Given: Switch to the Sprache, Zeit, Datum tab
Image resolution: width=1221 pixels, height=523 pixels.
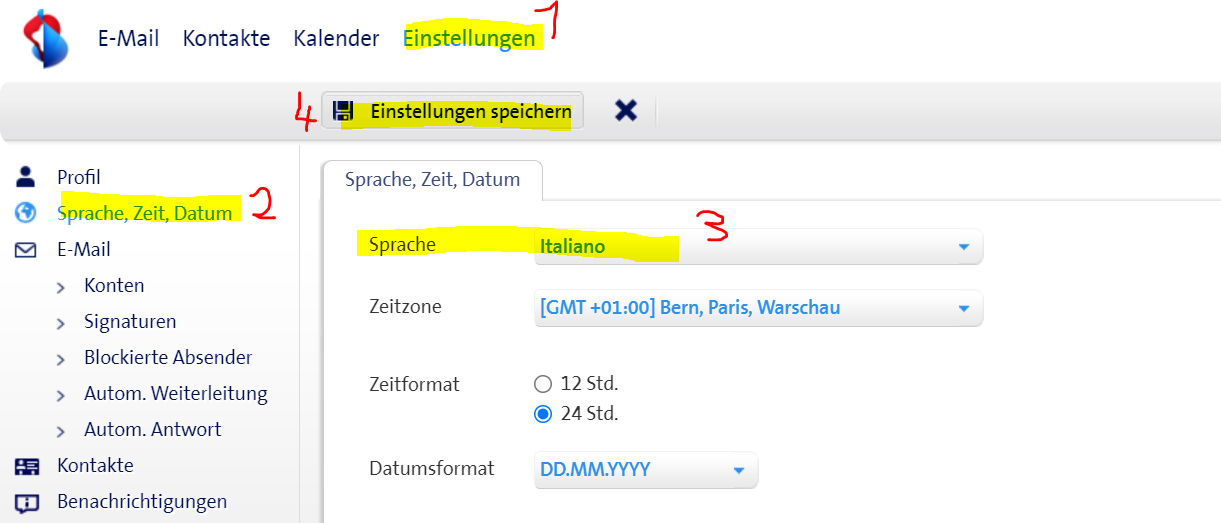Looking at the screenshot, I should click(x=432, y=180).
